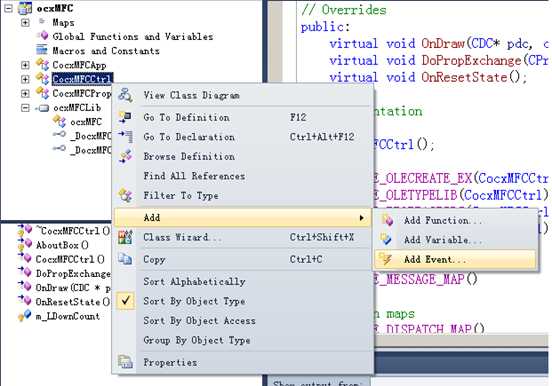
Task: Collapse the ocxMFC root node
Action: pos(8,8)
